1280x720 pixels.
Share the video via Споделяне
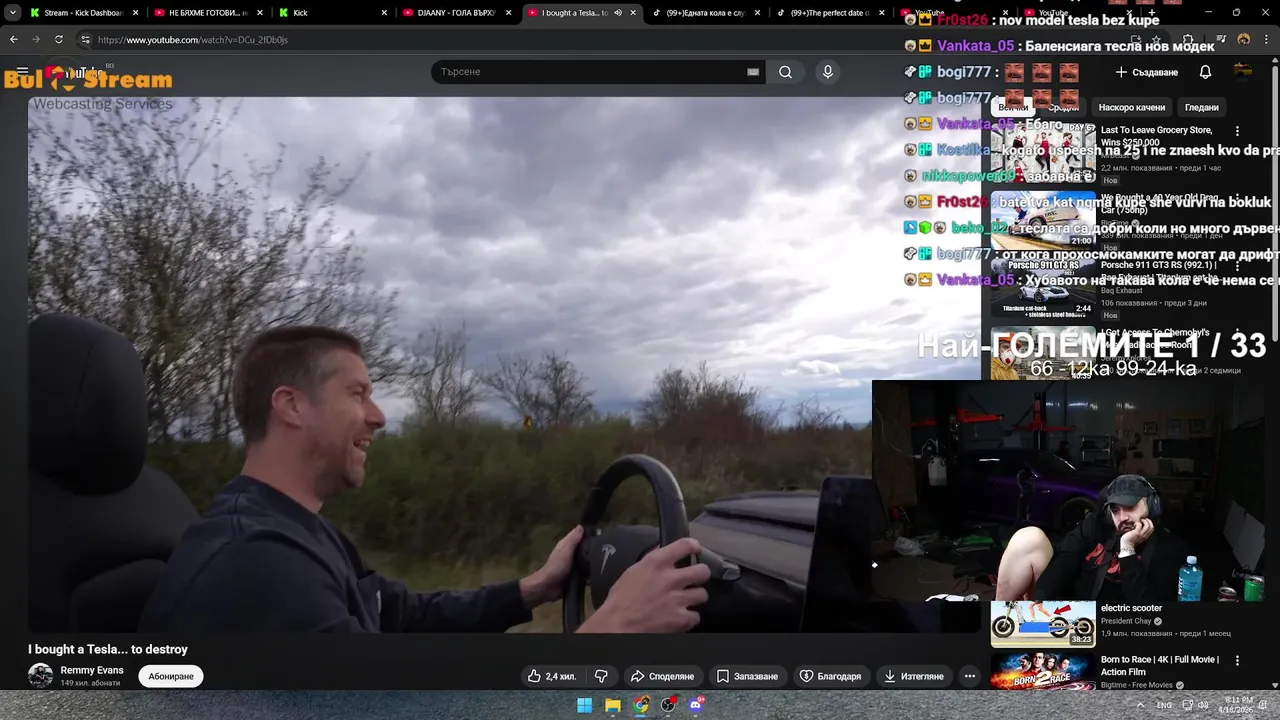coord(662,676)
